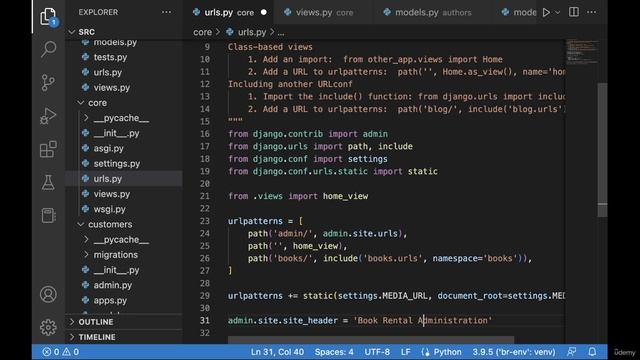This screenshot has height=360, width=640.
Task: Click the EXPLORER panel title
Action: click(98, 12)
